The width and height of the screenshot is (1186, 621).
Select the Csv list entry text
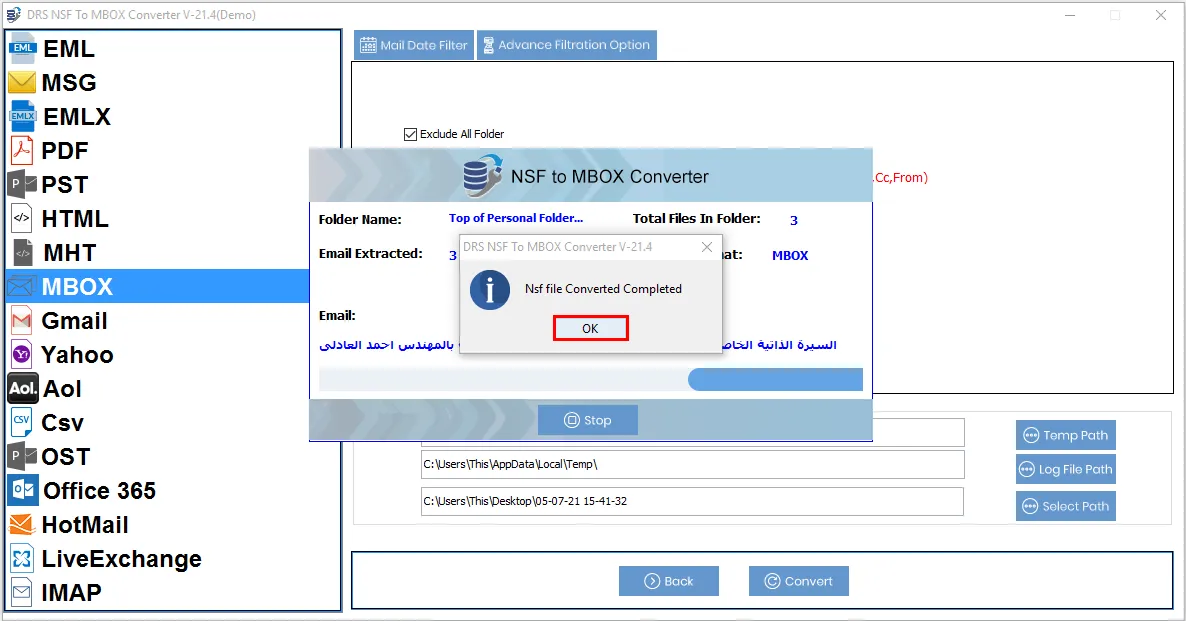point(62,422)
